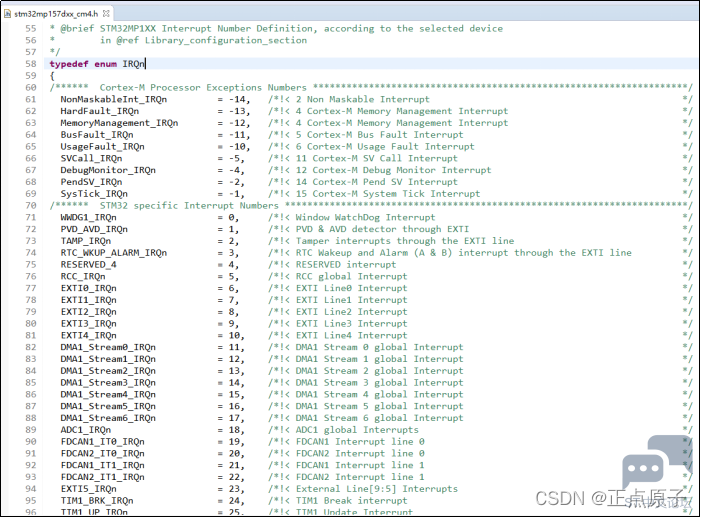The height and width of the screenshot is (518, 701).
Task: Click the header file icon on editor tab
Action: [8, 13]
